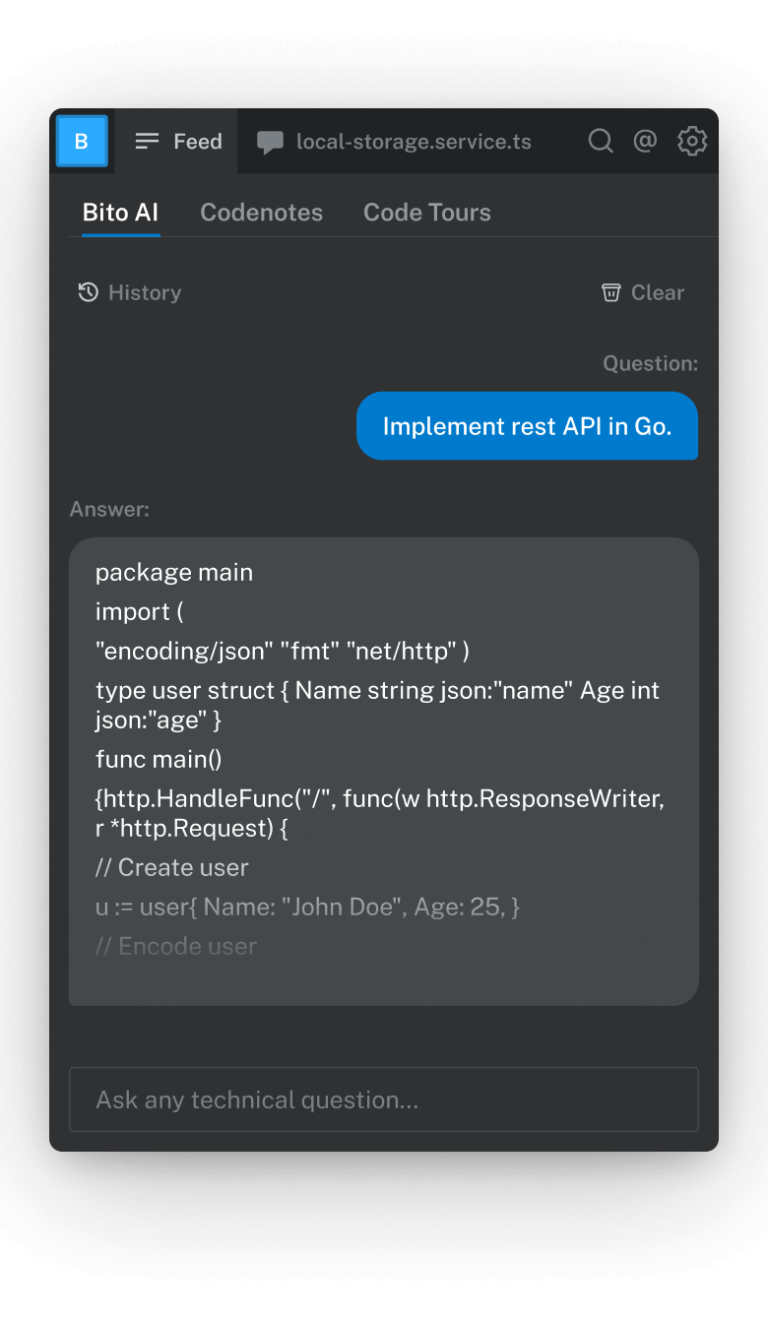Click the @ mention icon
The height and width of the screenshot is (1319, 768).
click(x=645, y=141)
